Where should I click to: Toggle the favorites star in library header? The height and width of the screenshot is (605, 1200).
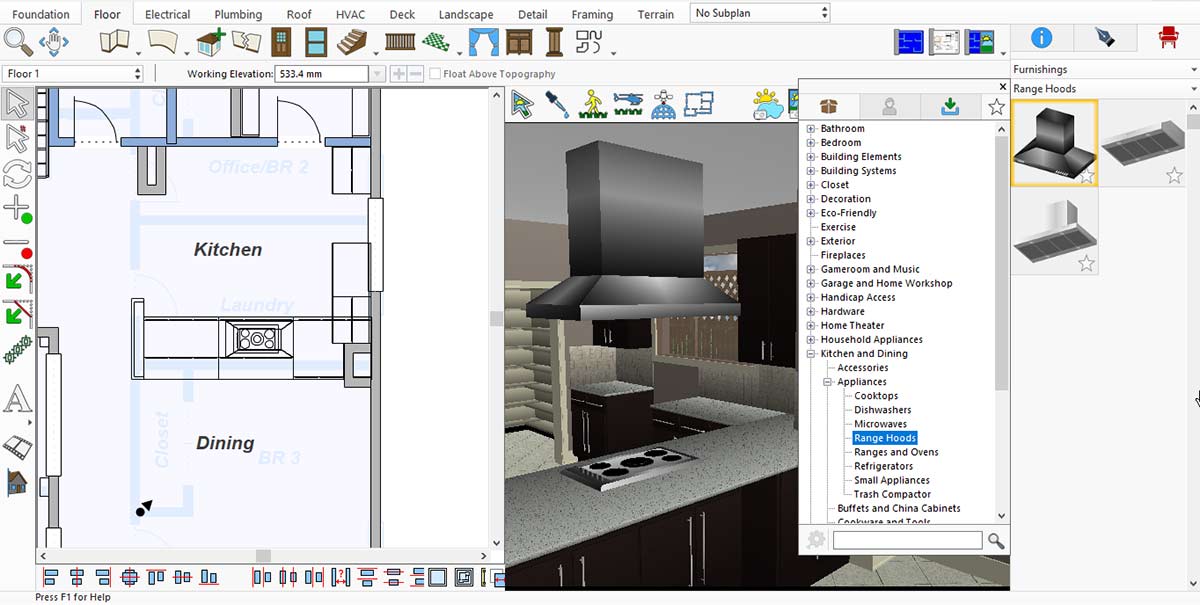click(x=996, y=108)
